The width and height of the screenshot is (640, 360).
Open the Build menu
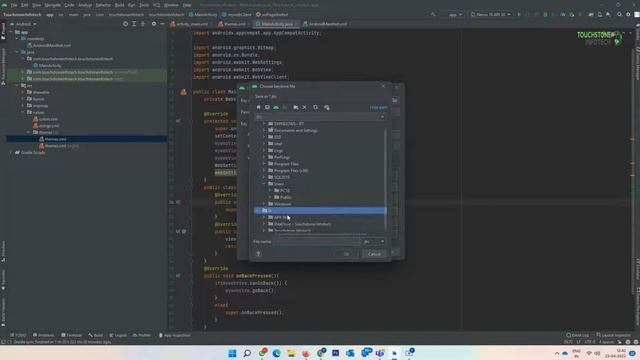(120, 5)
